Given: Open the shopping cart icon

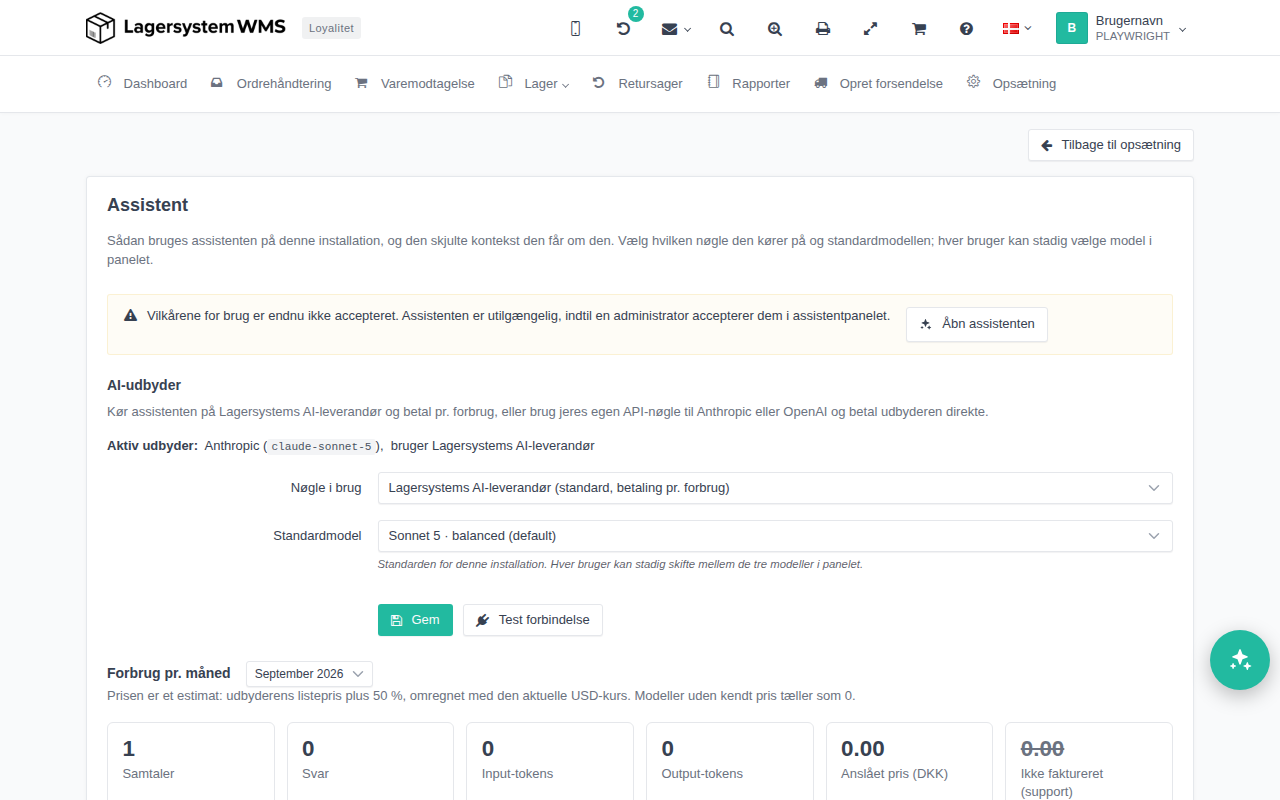Looking at the screenshot, I should (x=919, y=29).
